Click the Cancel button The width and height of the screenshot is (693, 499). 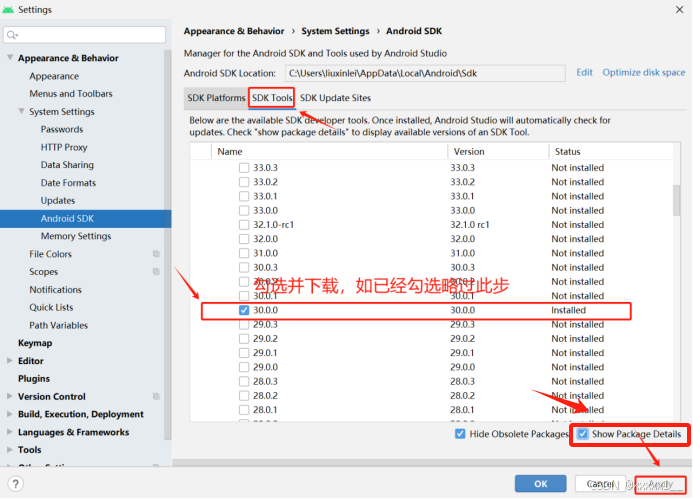pyautogui.click(x=601, y=484)
